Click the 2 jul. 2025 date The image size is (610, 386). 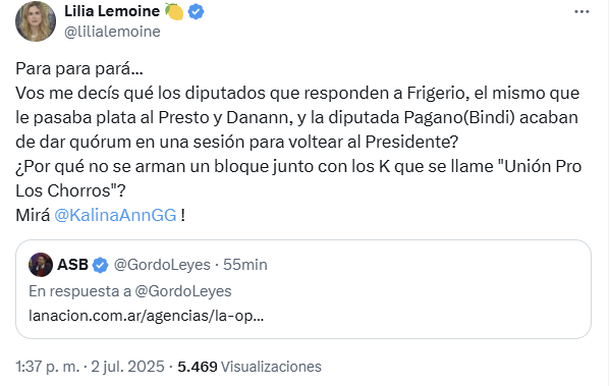click(x=128, y=367)
